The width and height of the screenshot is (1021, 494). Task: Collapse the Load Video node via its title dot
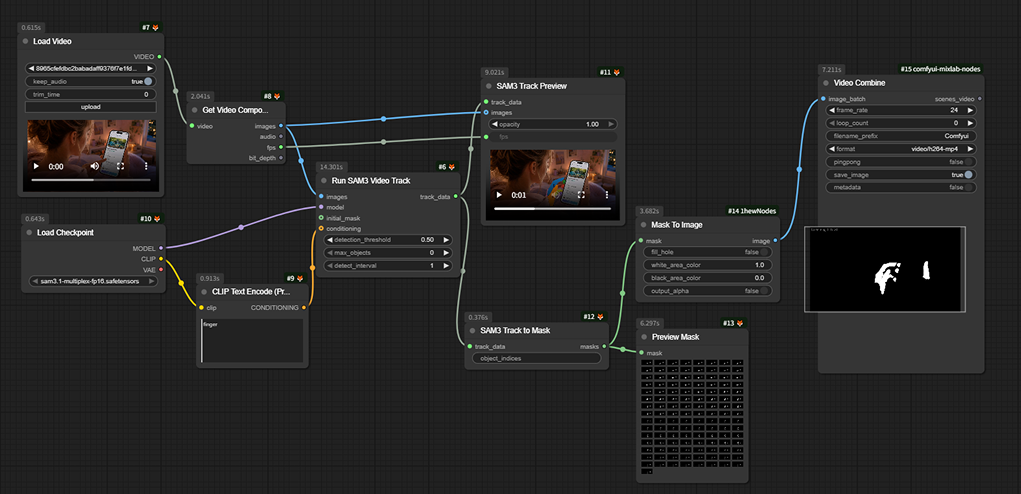pyautogui.click(x=25, y=41)
